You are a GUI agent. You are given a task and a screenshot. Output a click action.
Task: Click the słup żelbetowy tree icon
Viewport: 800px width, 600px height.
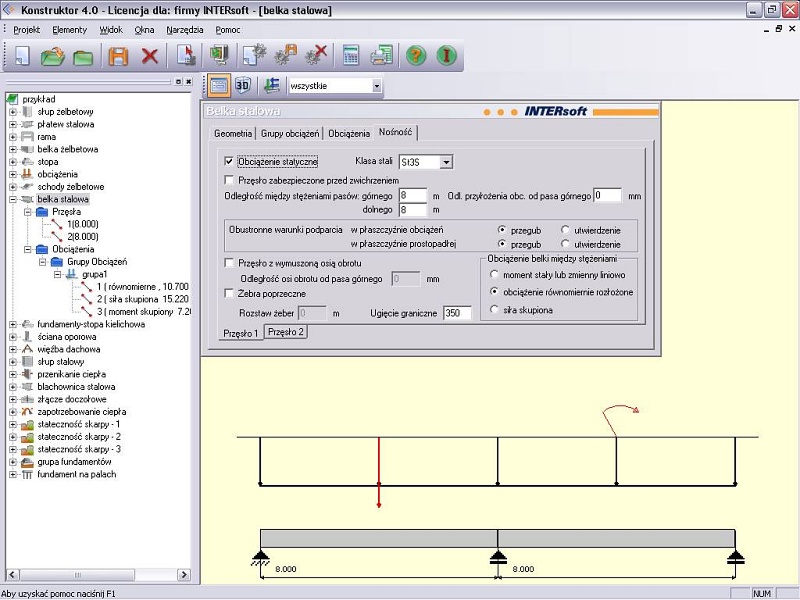pos(27,112)
